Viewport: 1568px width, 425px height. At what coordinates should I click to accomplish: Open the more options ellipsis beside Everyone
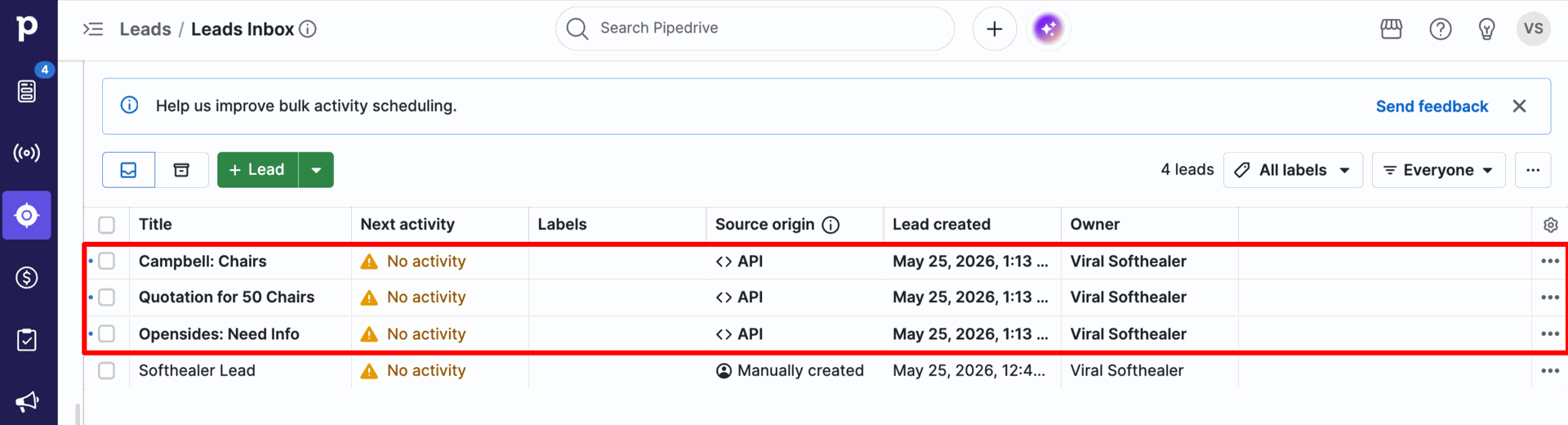click(1533, 170)
